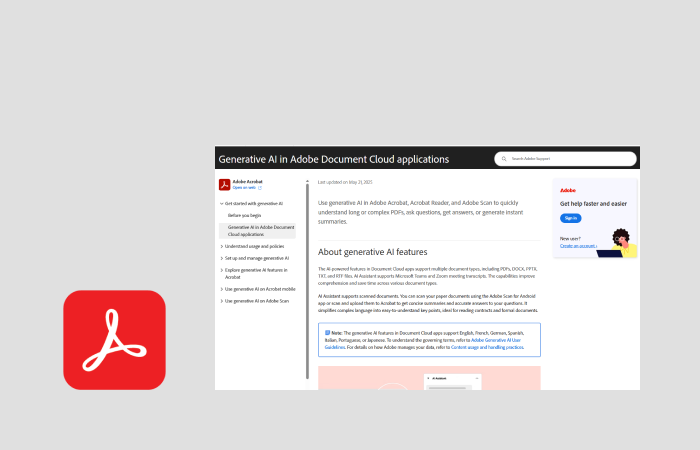700x450 pixels.
Task: Click the external-link icon beside Open on web
Action: click(x=260, y=188)
